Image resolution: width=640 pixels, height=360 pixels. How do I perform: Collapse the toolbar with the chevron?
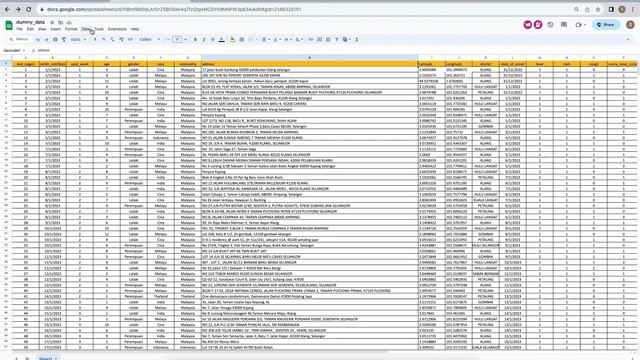coord(628,40)
